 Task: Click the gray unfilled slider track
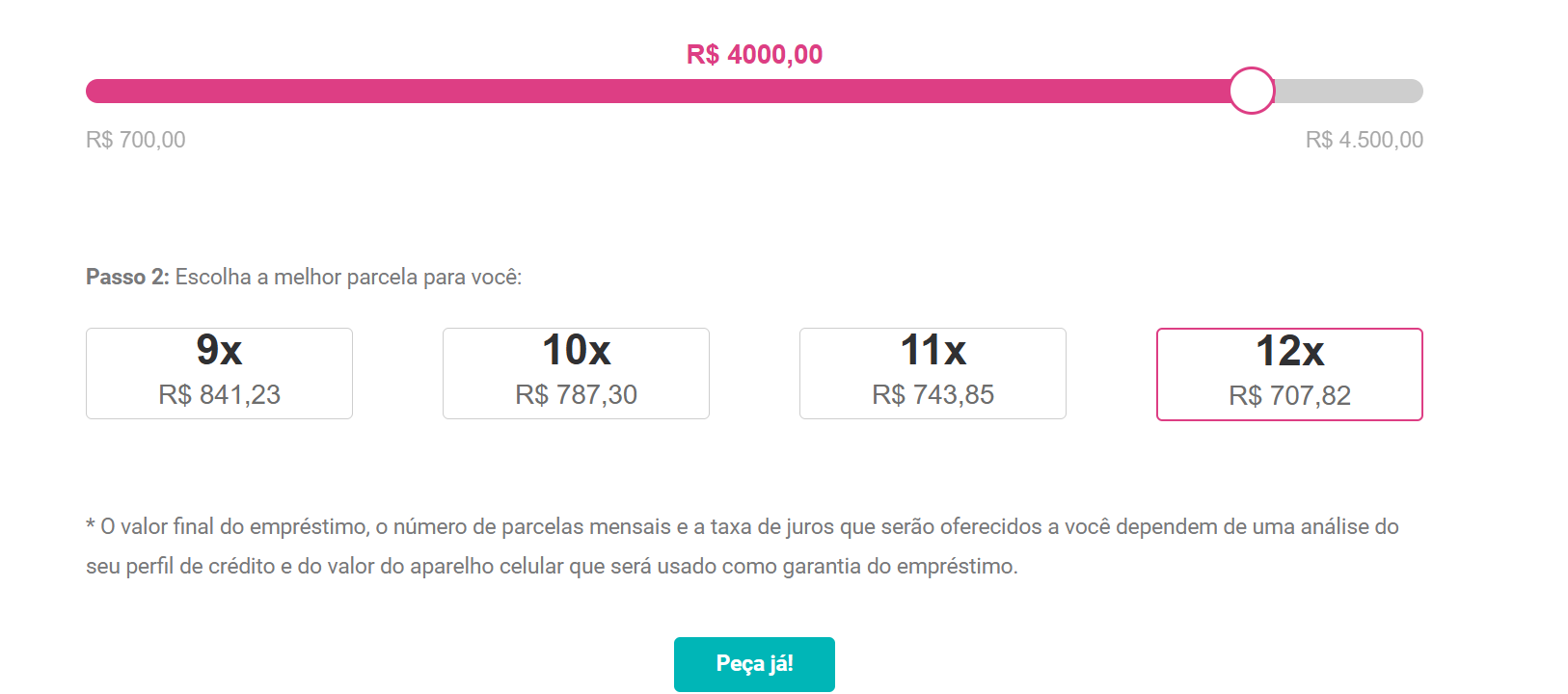pyautogui.click(x=1350, y=91)
